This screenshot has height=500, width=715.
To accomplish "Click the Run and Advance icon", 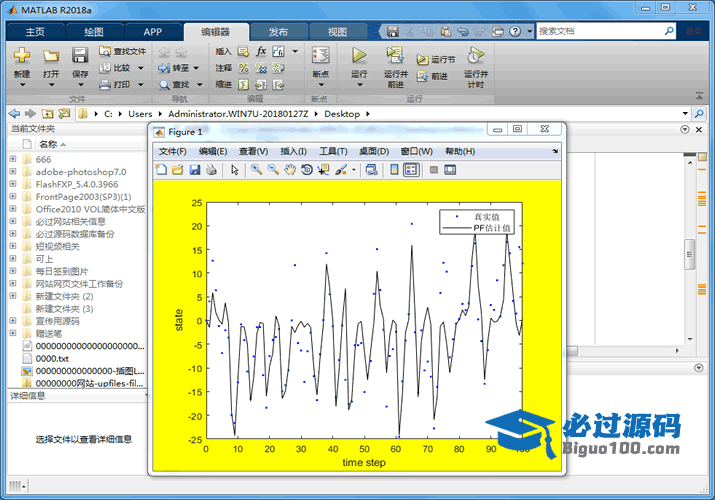I will [x=395, y=55].
